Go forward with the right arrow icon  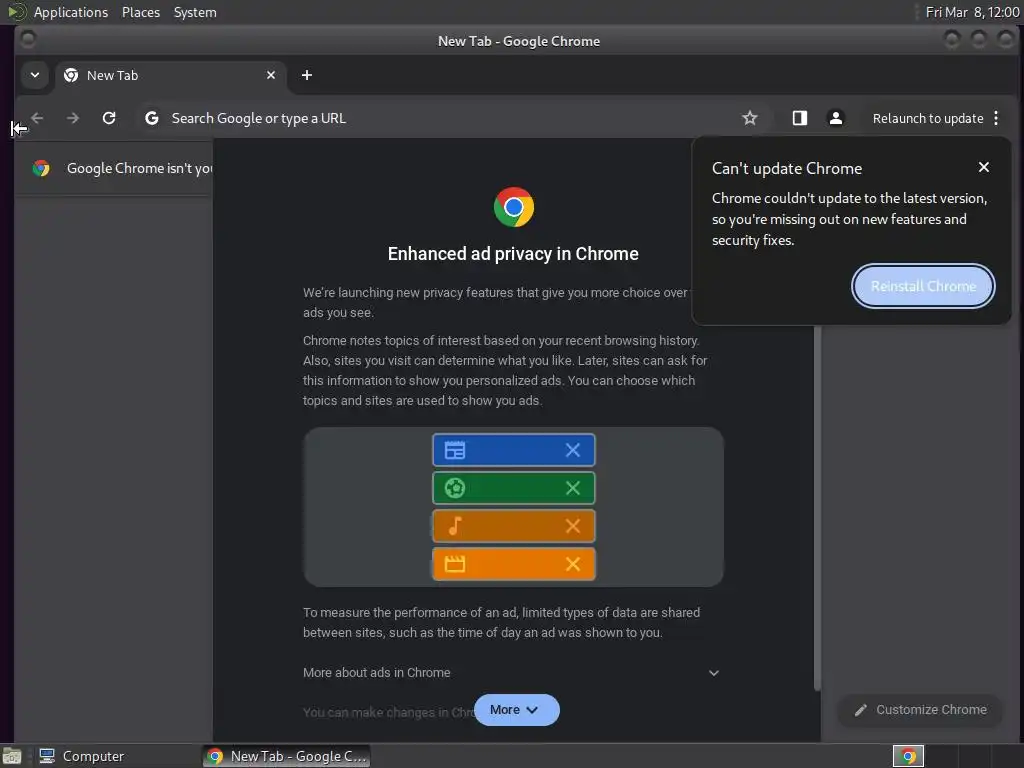point(73,118)
